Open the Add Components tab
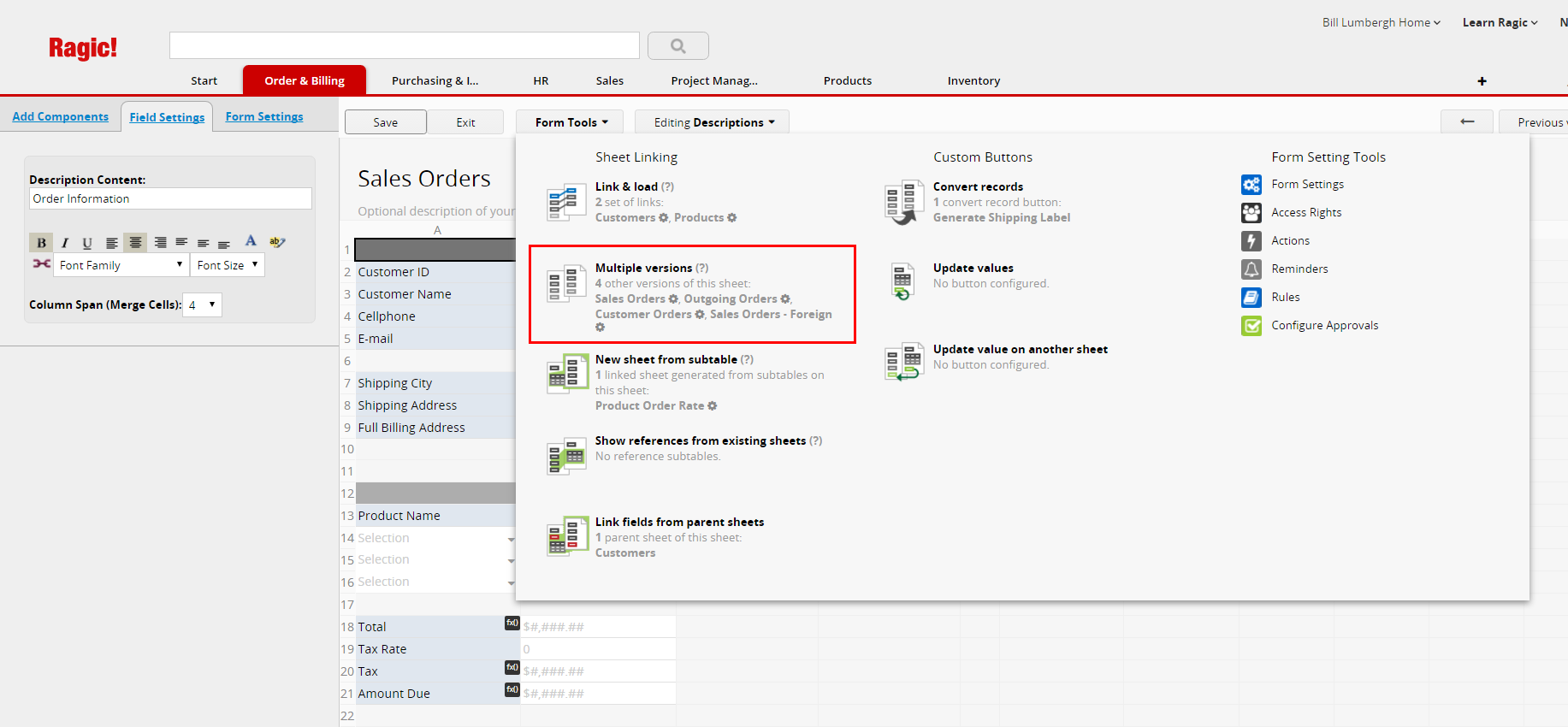 coord(60,117)
